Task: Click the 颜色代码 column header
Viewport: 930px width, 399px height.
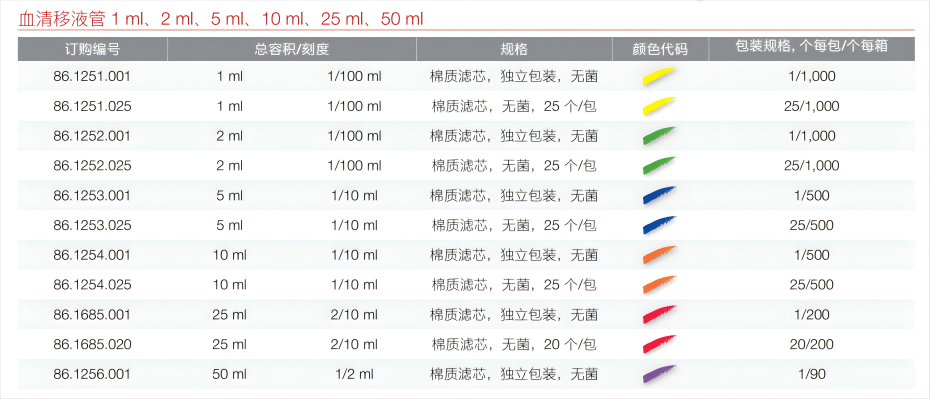Action: 660,49
